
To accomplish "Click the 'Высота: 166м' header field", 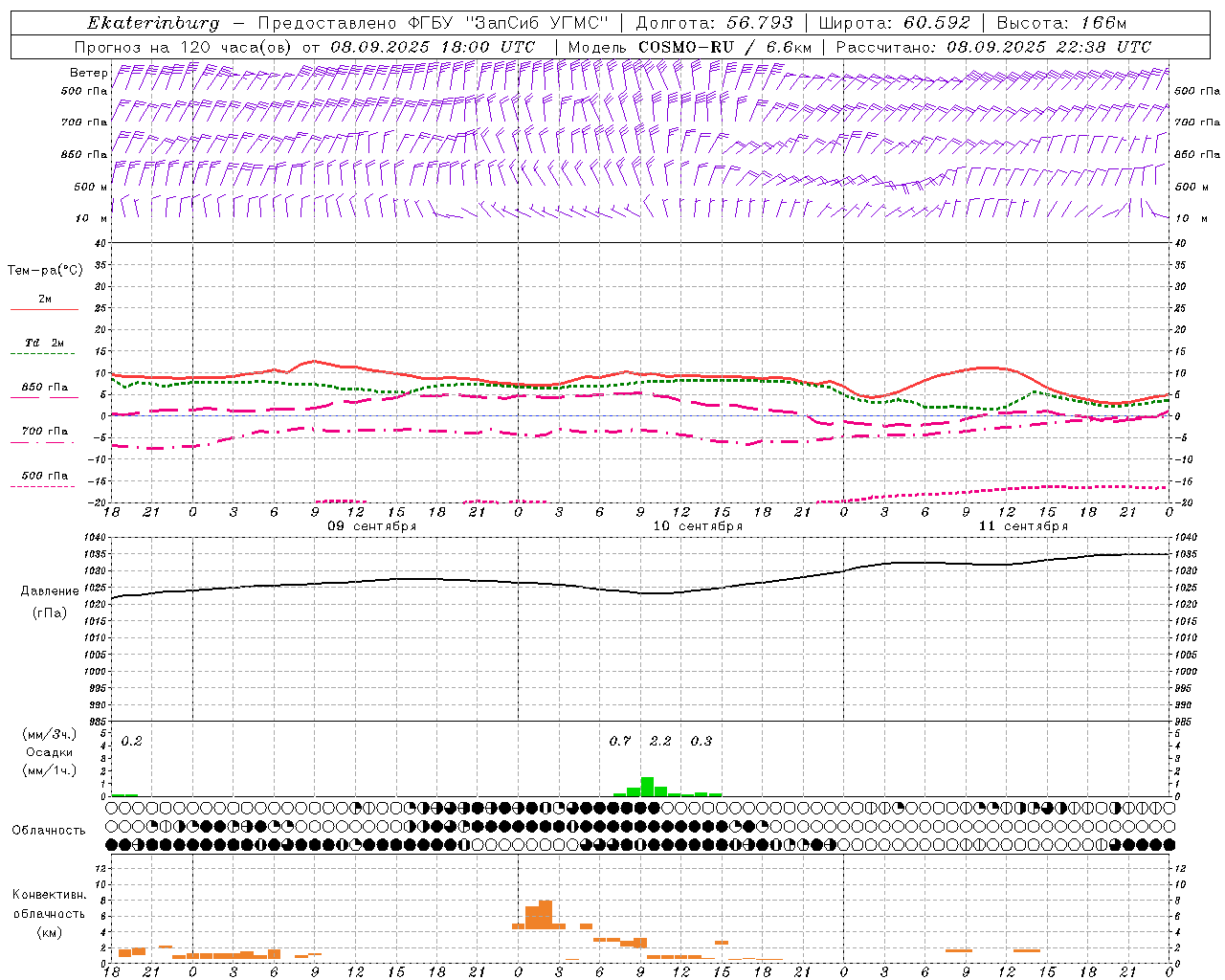I will [x=1061, y=23].
